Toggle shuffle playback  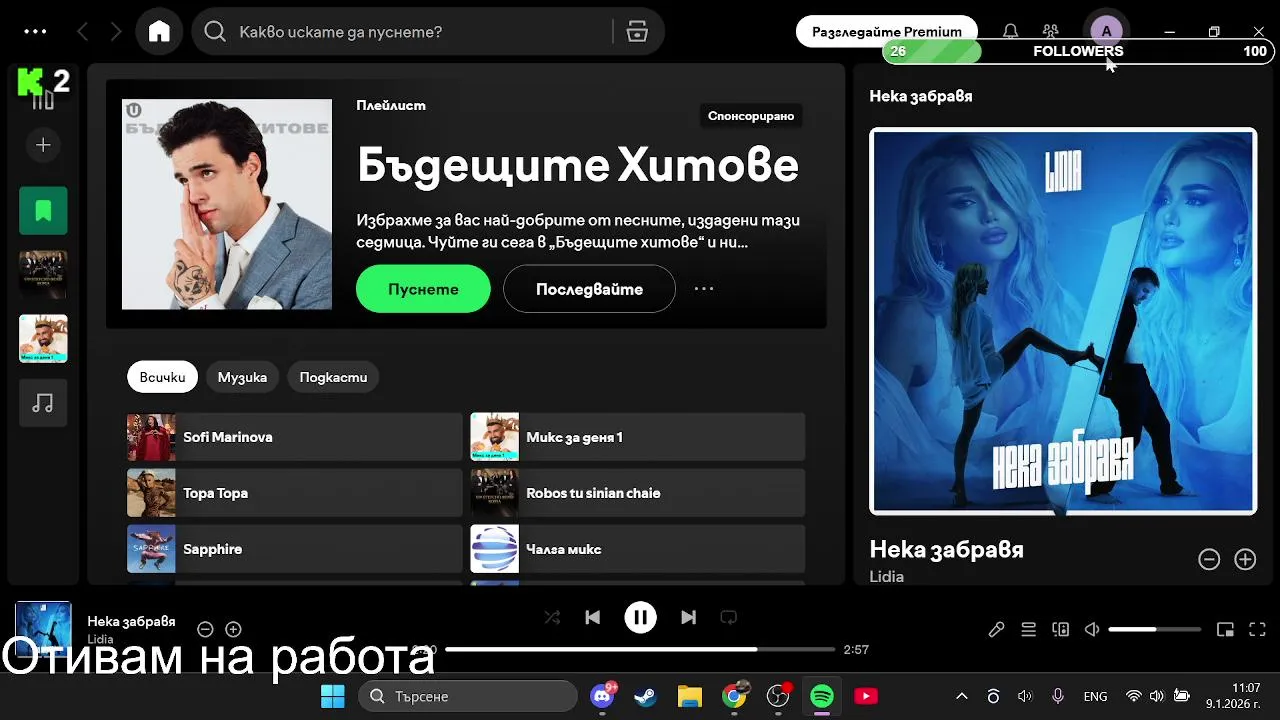(x=552, y=618)
